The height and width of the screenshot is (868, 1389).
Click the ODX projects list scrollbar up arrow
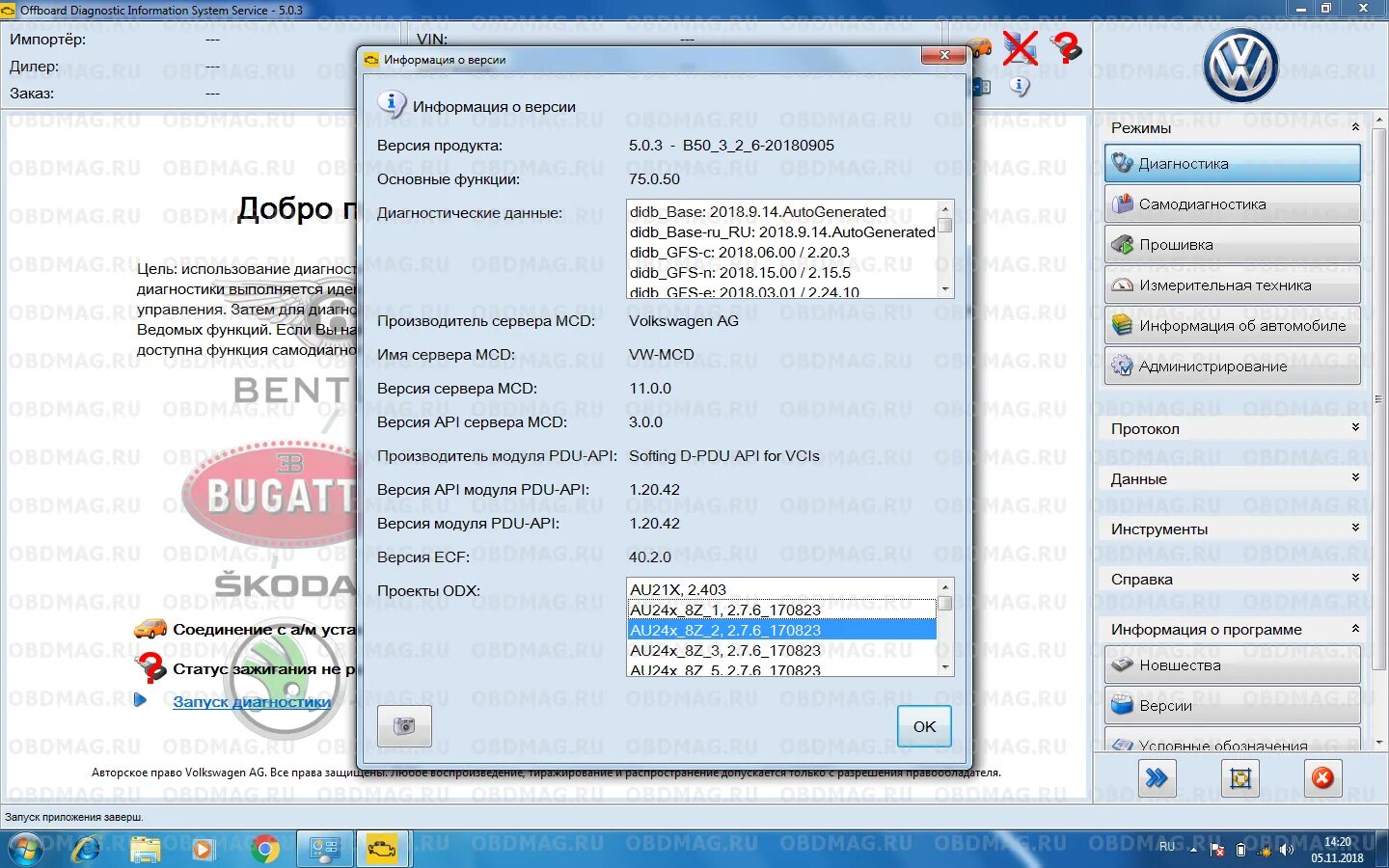coord(945,587)
